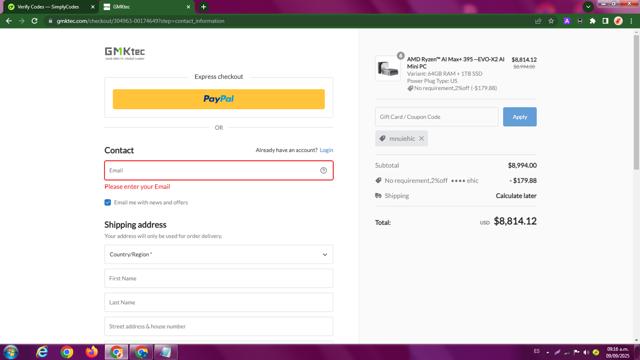Launch Firefox from the taskbar

91,352
